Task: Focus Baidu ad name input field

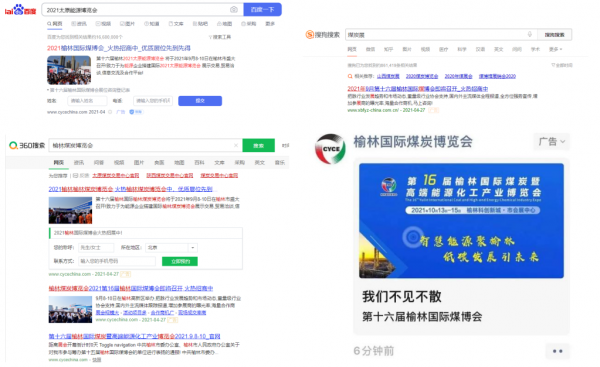Action: tap(87, 101)
